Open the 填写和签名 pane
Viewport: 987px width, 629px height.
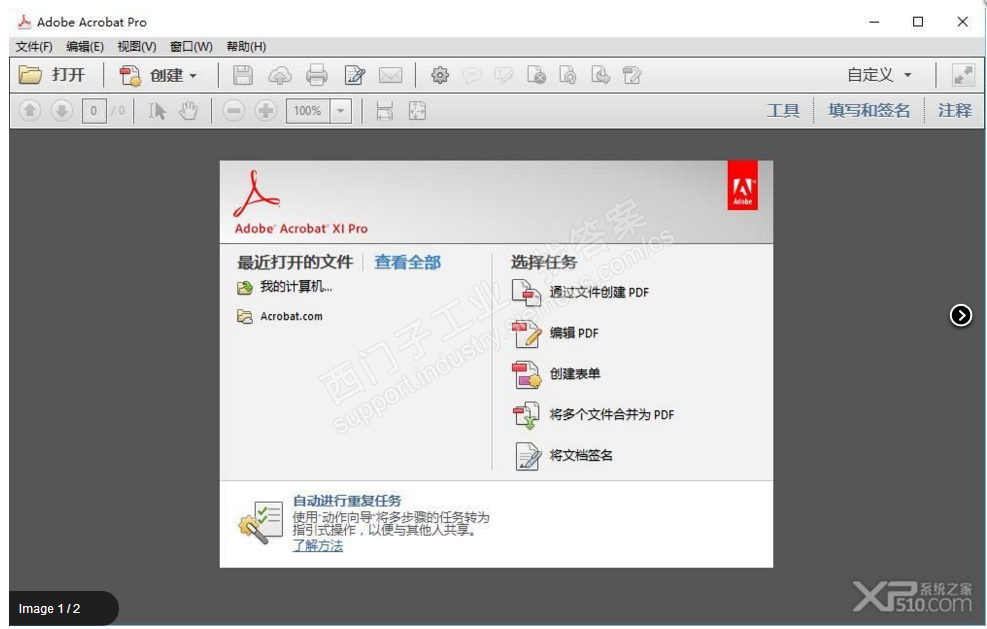[869, 111]
